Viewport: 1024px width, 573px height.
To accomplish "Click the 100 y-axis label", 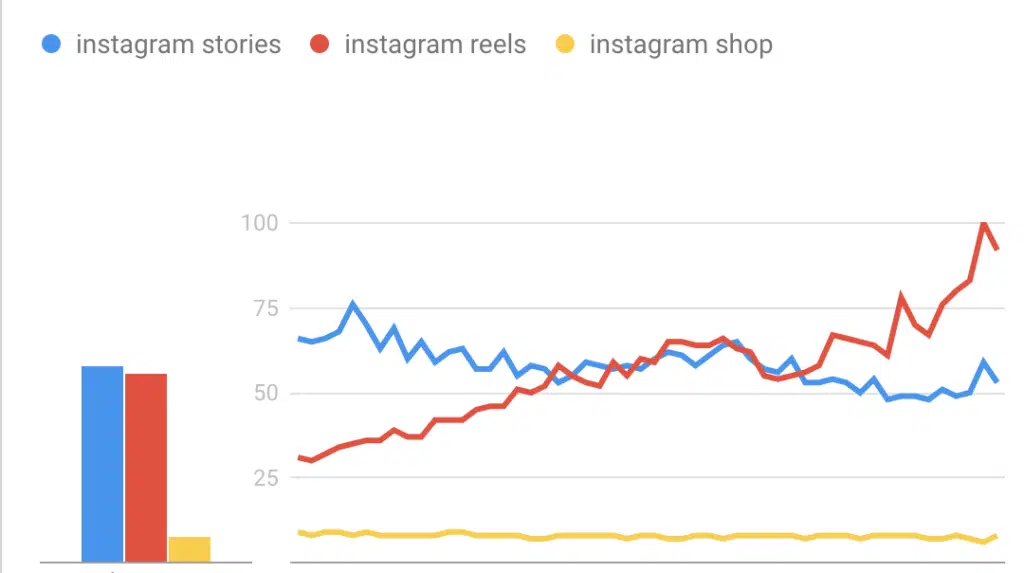I will pyautogui.click(x=260, y=223).
